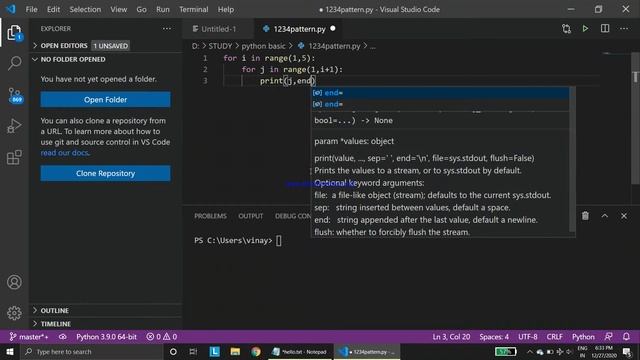The image size is (640, 360).
Task: Split the editor to the right
Action: point(605,29)
